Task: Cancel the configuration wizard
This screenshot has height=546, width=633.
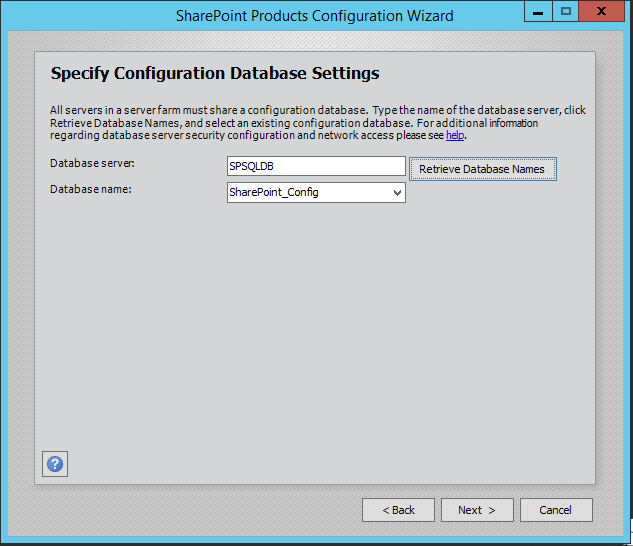Action: pyautogui.click(x=556, y=510)
